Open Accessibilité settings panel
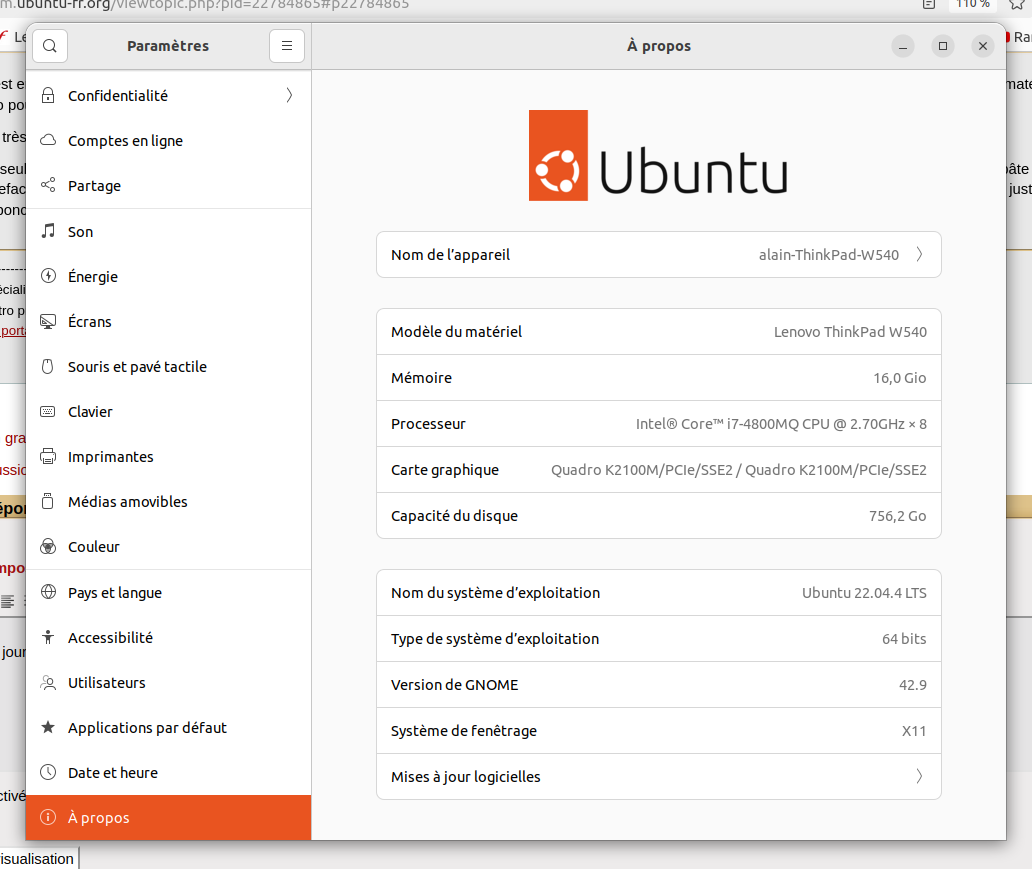 click(168, 637)
